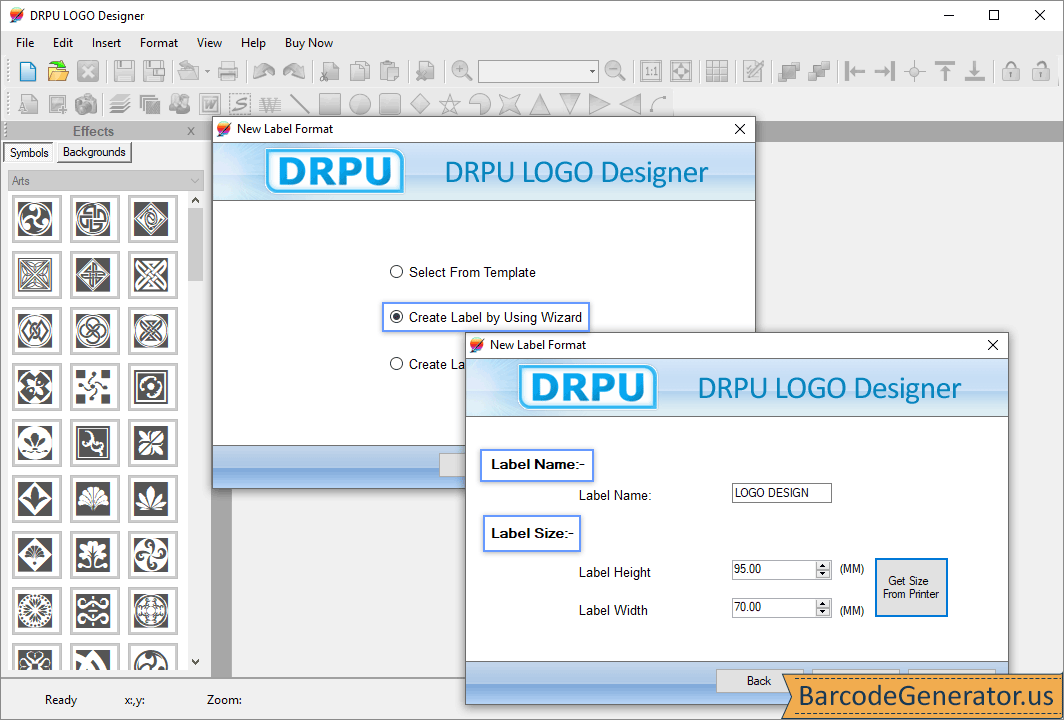Select the ellipse shape tool
1064x720 pixels.
360,104
